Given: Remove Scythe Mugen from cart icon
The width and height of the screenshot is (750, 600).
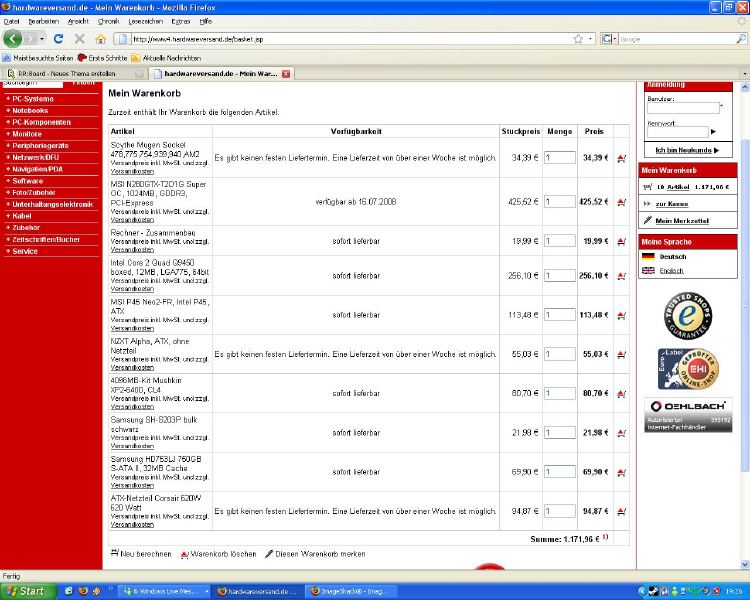Looking at the screenshot, I should tap(621, 158).
